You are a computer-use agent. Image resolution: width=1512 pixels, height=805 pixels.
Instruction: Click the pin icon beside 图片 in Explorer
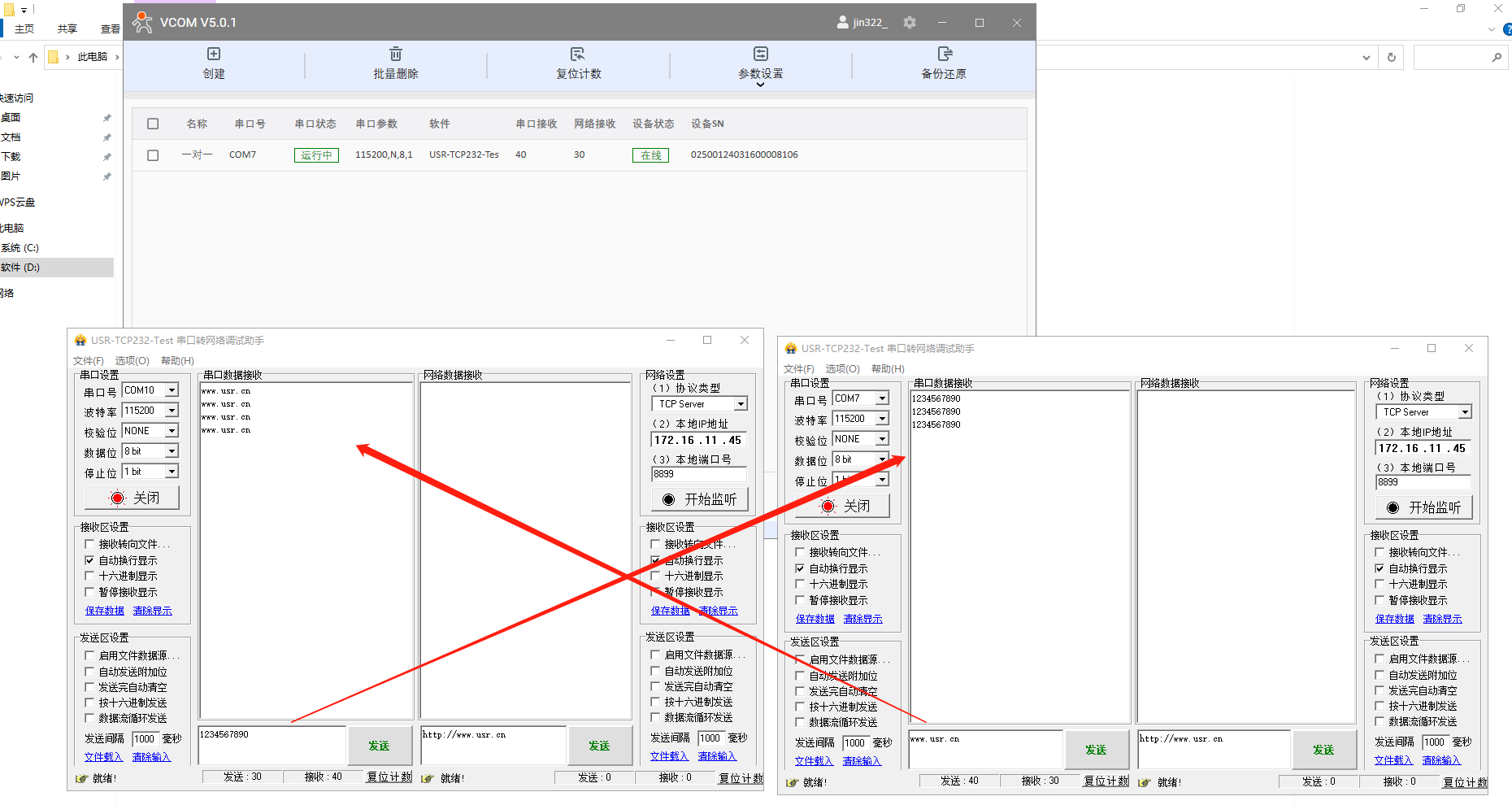pyautogui.click(x=106, y=176)
